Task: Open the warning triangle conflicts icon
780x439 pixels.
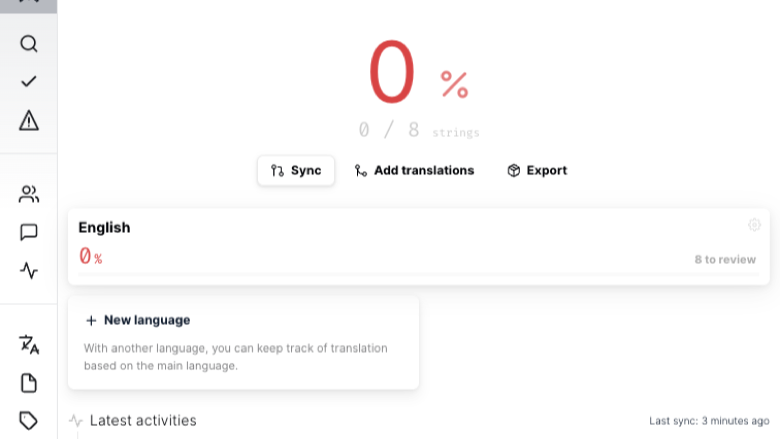Action: coord(28,120)
